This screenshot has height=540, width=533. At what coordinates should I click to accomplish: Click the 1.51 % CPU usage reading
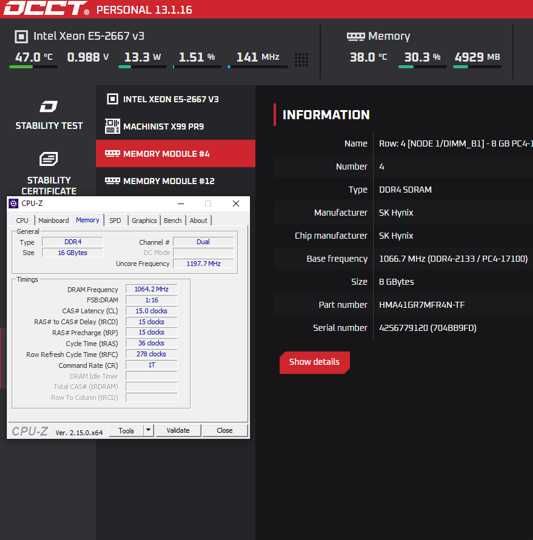click(x=197, y=57)
